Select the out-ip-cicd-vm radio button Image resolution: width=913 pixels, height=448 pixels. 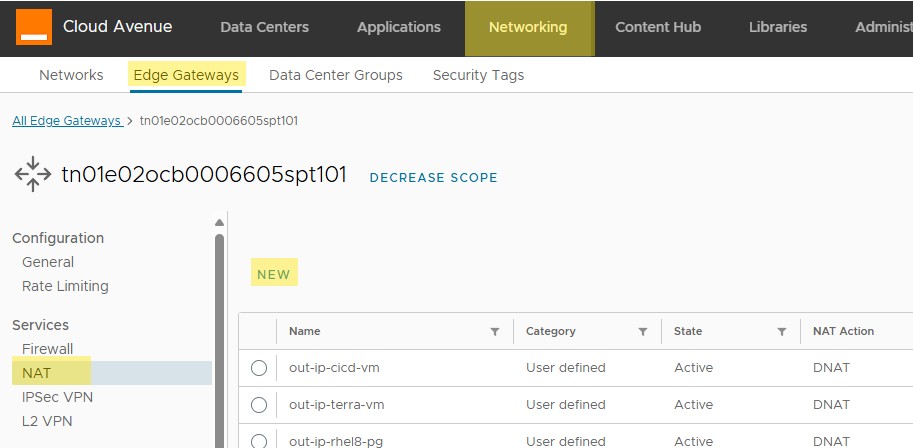coord(259,368)
